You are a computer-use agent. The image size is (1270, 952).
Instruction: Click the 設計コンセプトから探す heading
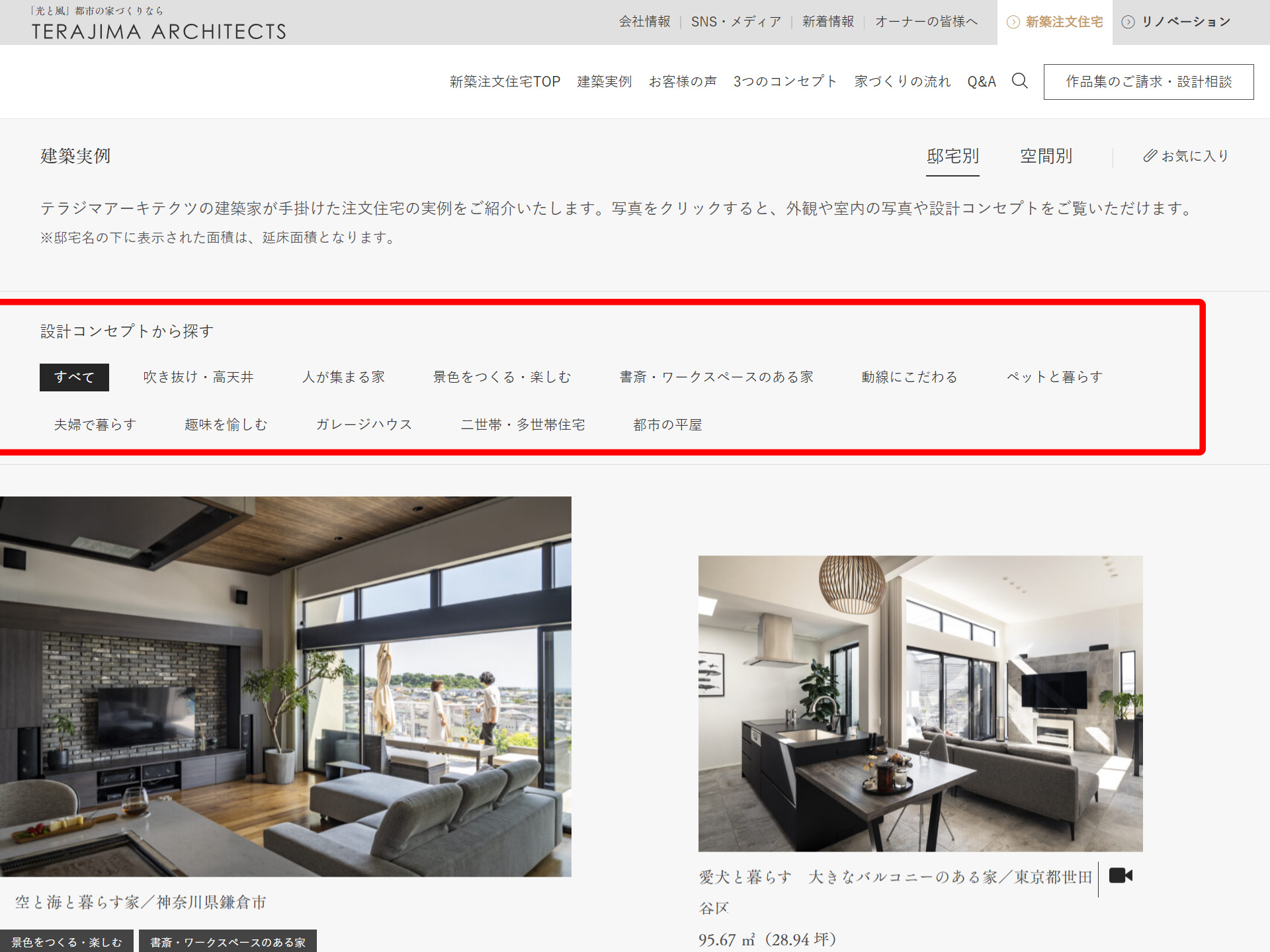coord(127,331)
